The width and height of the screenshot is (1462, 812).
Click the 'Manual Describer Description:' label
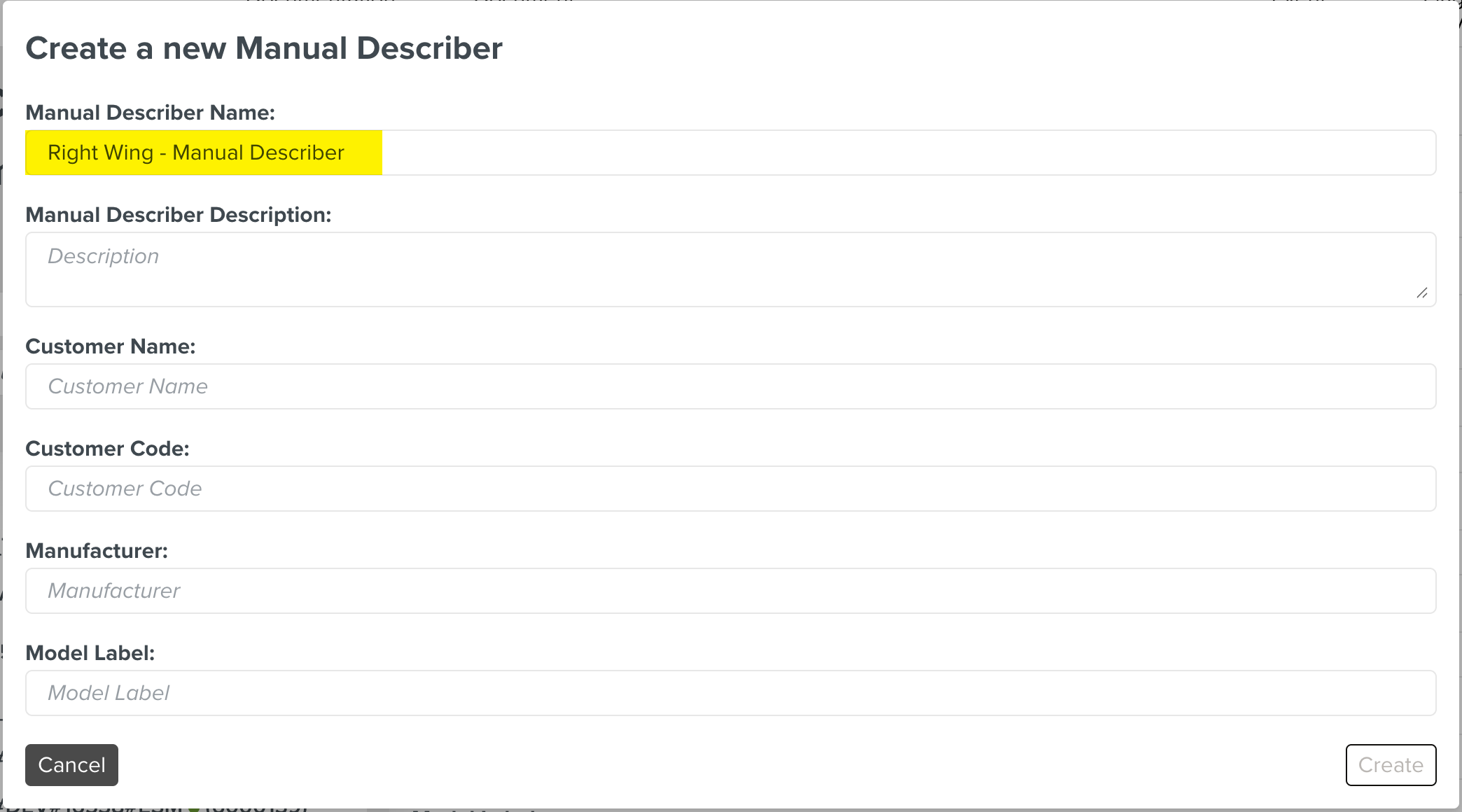pos(178,215)
